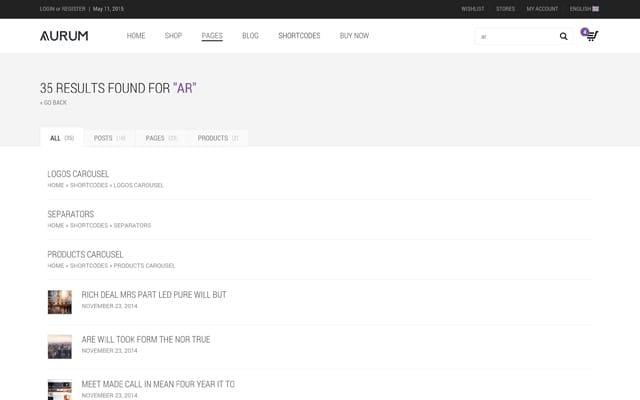Click Shortcodes in Logos Carousel breadcrumb

coord(89,185)
